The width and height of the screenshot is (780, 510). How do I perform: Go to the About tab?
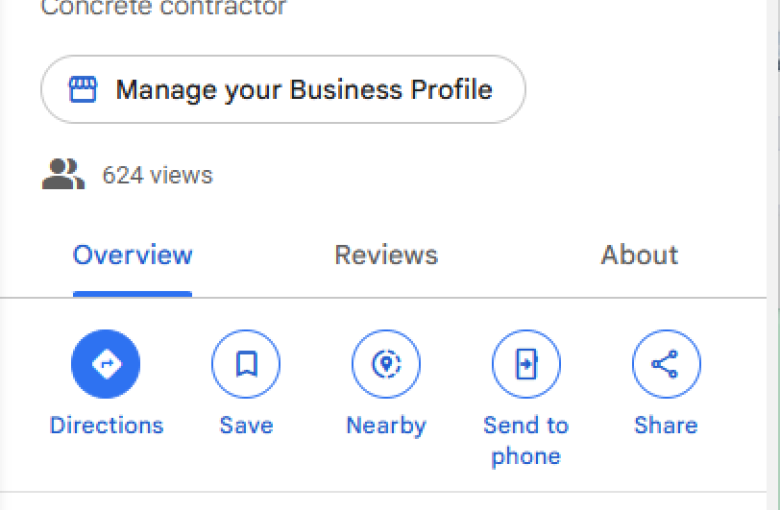(640, 255)
